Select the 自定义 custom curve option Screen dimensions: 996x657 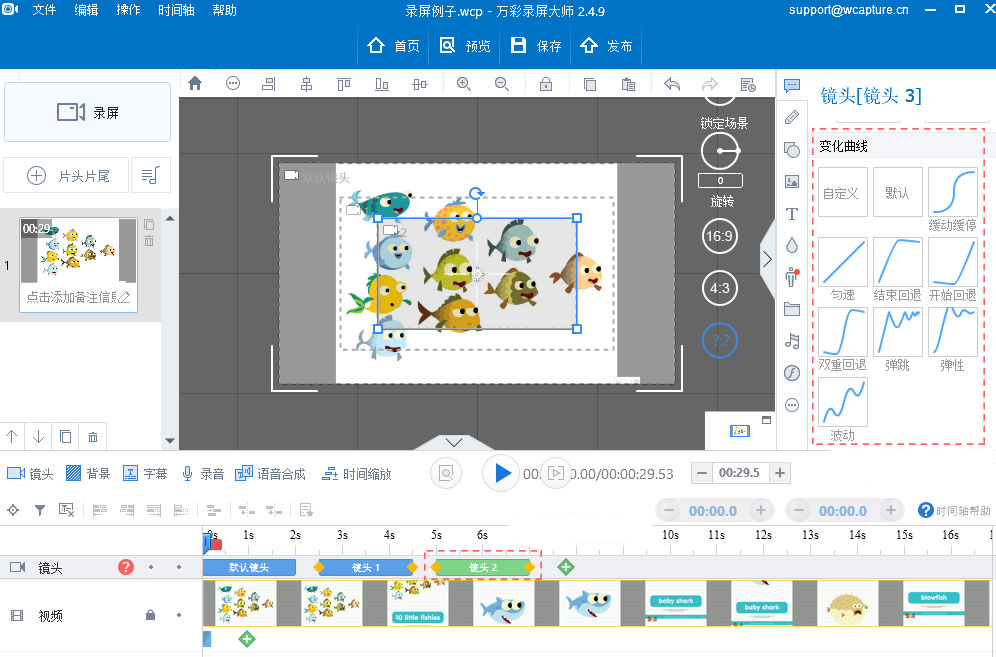843,192
